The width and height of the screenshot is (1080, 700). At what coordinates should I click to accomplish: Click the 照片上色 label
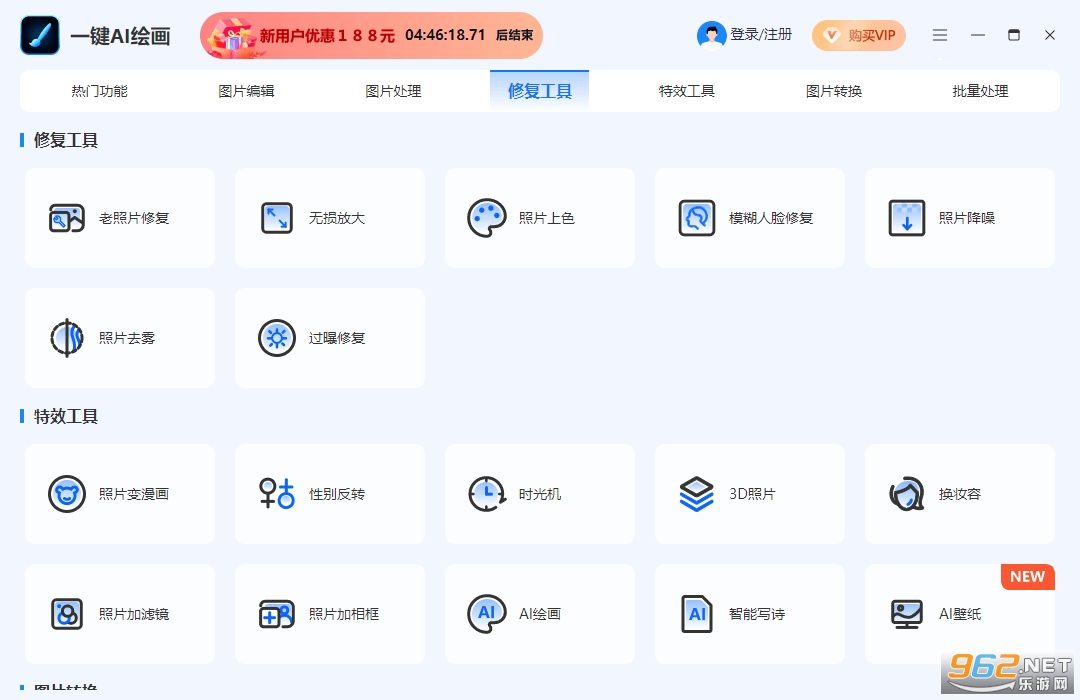click(547, 218)
